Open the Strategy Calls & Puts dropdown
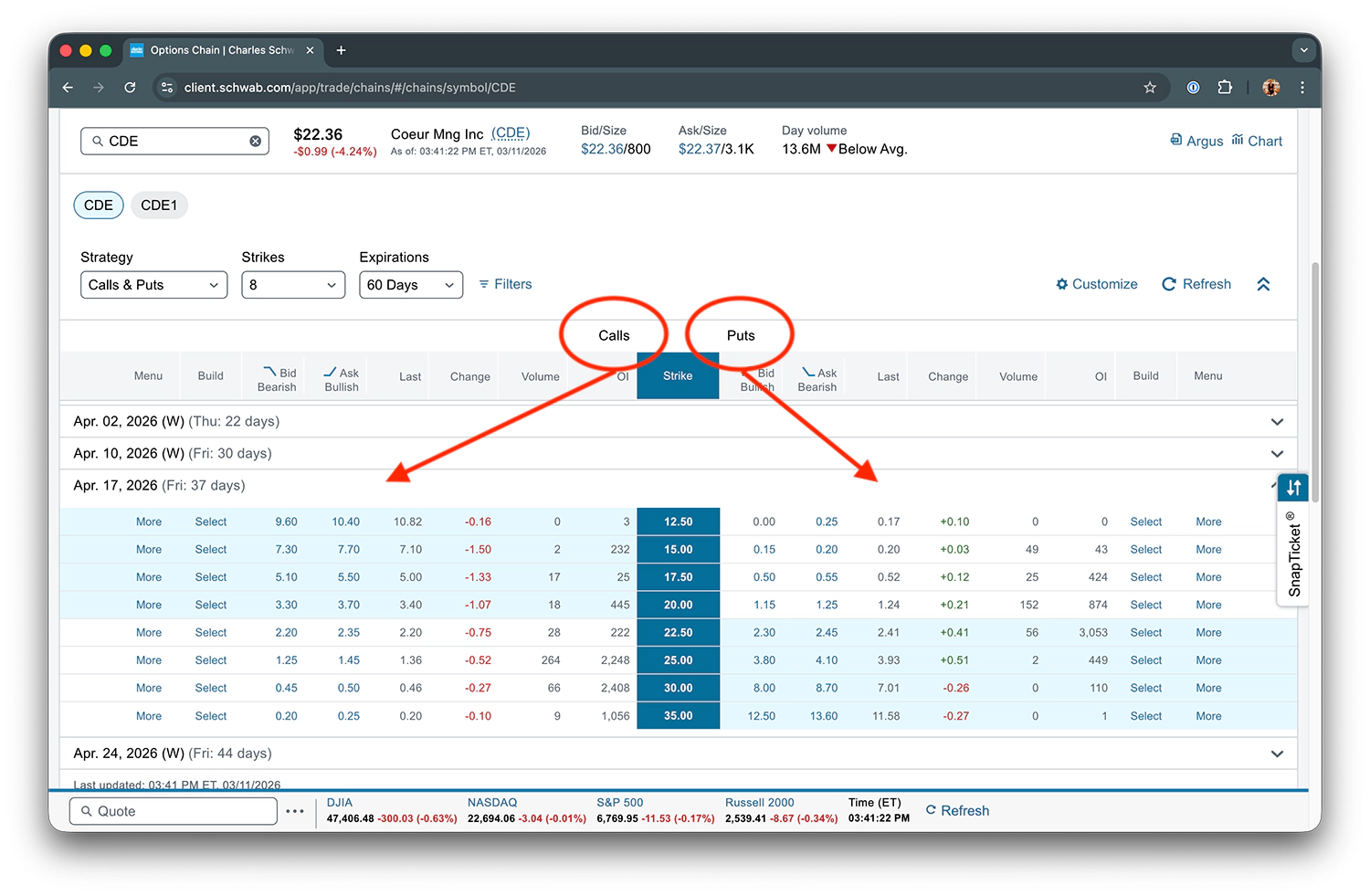The width and height of the screenshot is (1370, 896). [153, 285]
